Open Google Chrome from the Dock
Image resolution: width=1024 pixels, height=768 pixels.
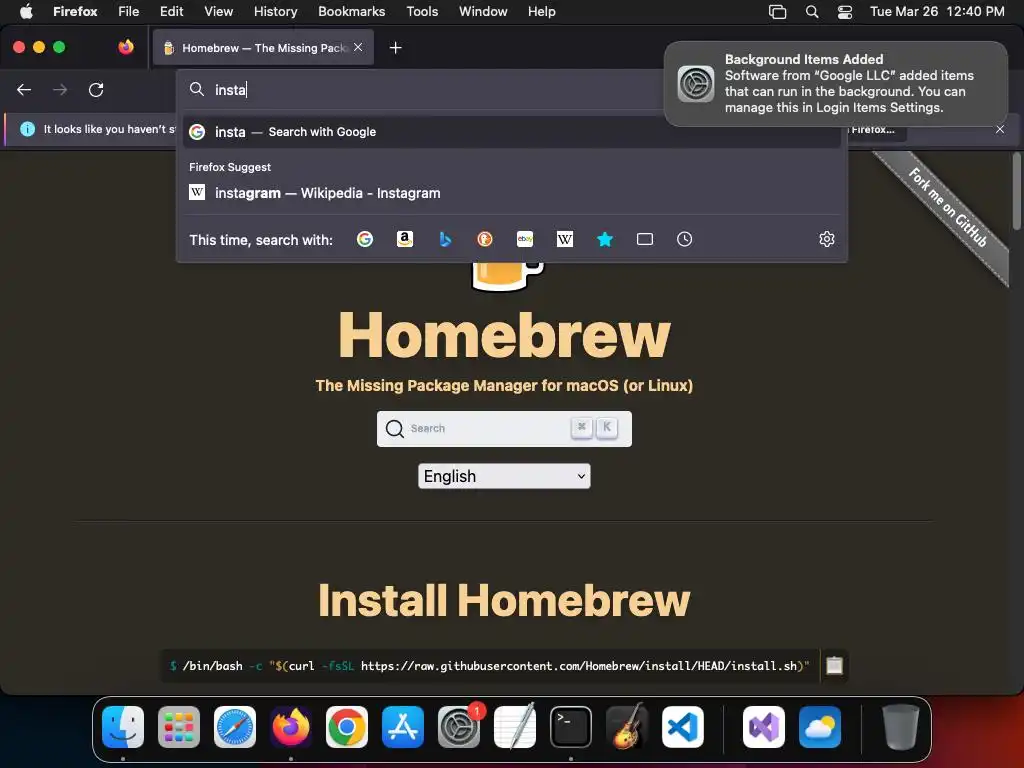347,727
